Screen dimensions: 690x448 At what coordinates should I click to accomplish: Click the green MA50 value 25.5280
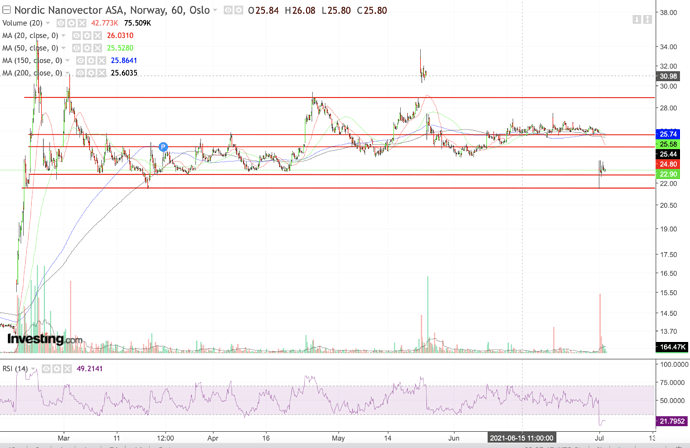pos(120,48)
